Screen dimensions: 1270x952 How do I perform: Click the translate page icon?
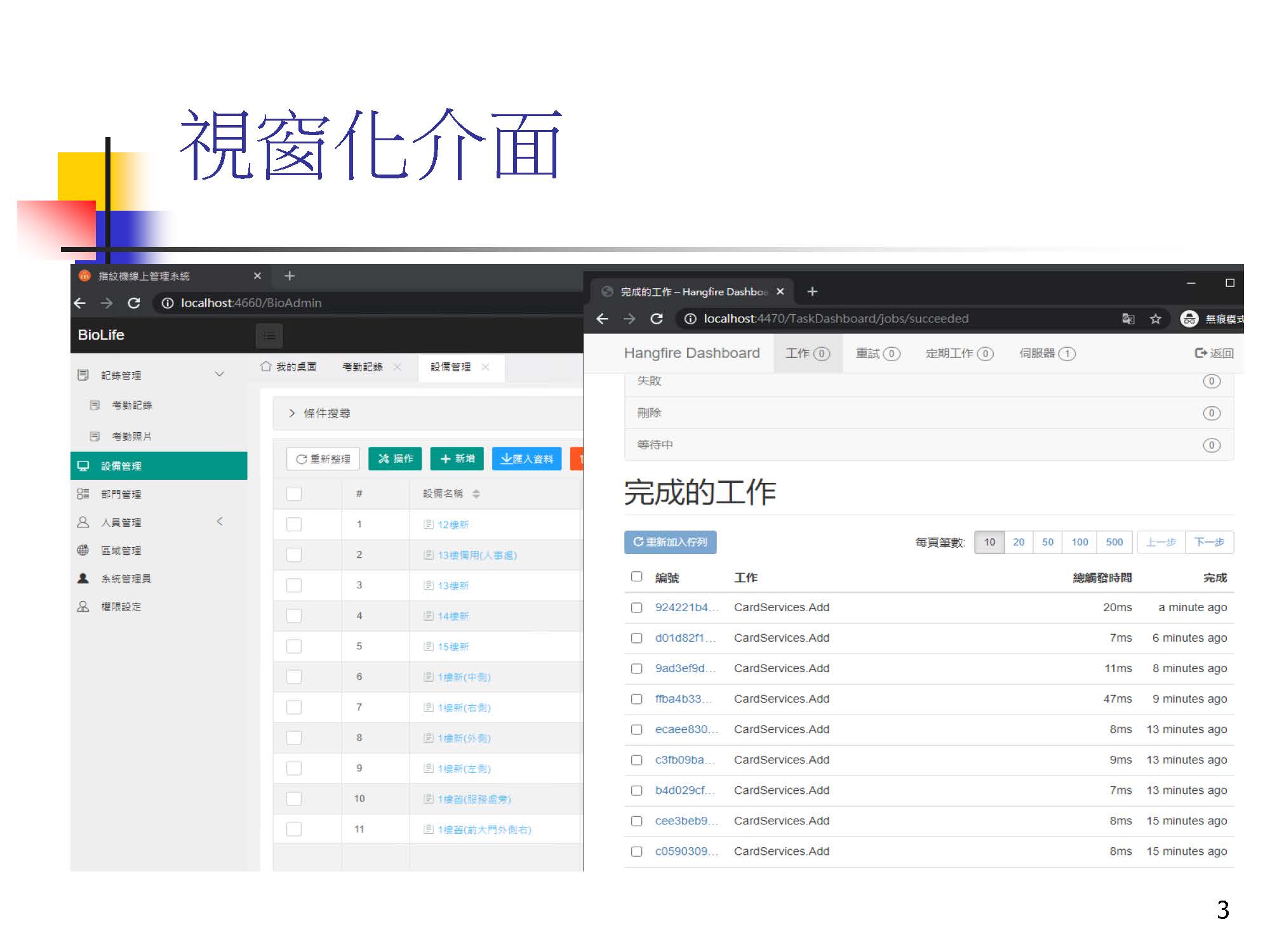coord(1128,319)
